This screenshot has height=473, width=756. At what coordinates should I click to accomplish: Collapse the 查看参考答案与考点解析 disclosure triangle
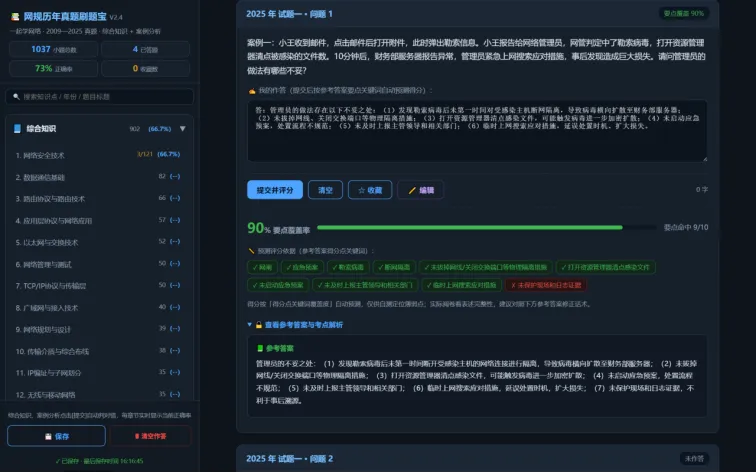[249, 324]
